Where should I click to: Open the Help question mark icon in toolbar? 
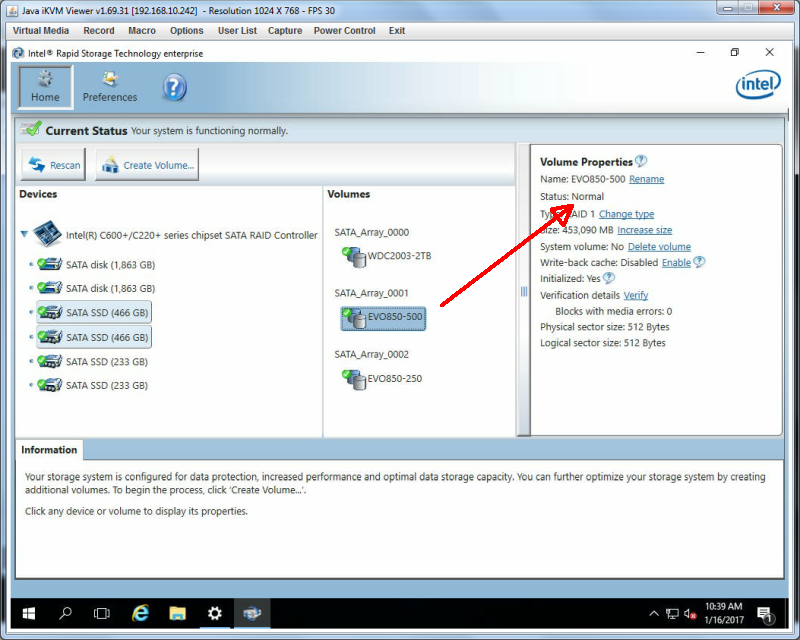point(174,87)
